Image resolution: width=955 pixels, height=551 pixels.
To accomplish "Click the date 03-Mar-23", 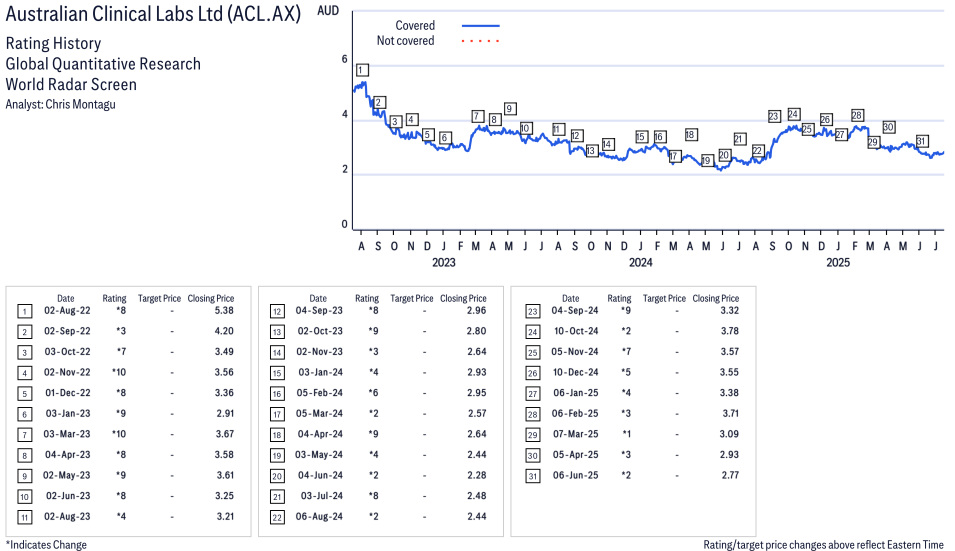I will click(x=67, y=434).
